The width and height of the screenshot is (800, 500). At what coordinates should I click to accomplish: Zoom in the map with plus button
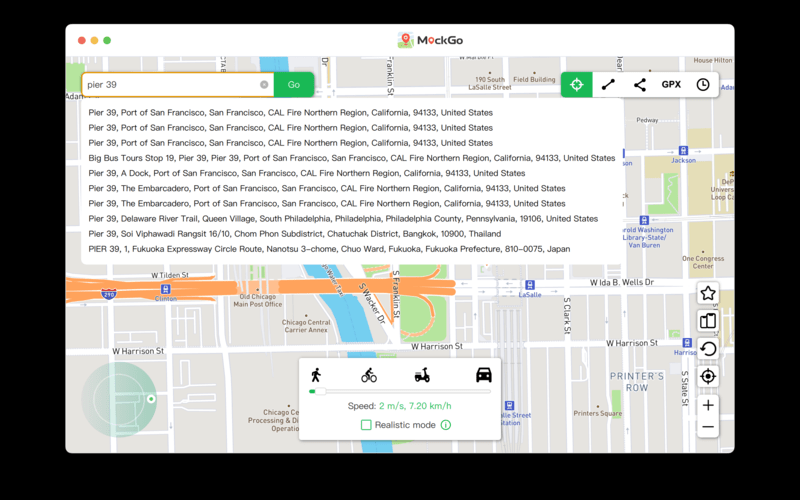[x=708, y=406]
